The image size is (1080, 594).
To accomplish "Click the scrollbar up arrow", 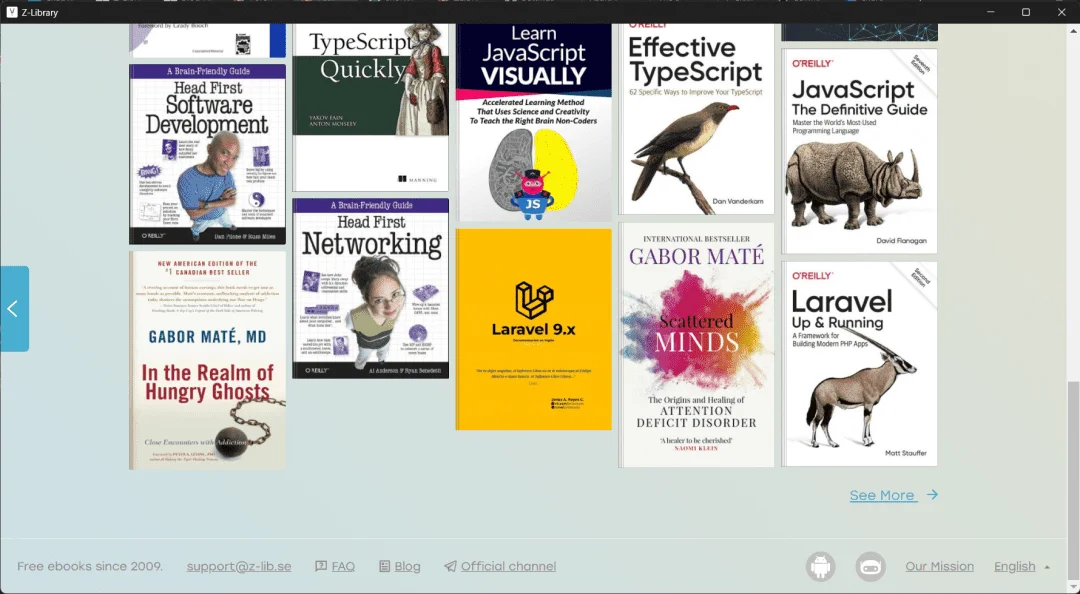I will tap(1072, 30).
